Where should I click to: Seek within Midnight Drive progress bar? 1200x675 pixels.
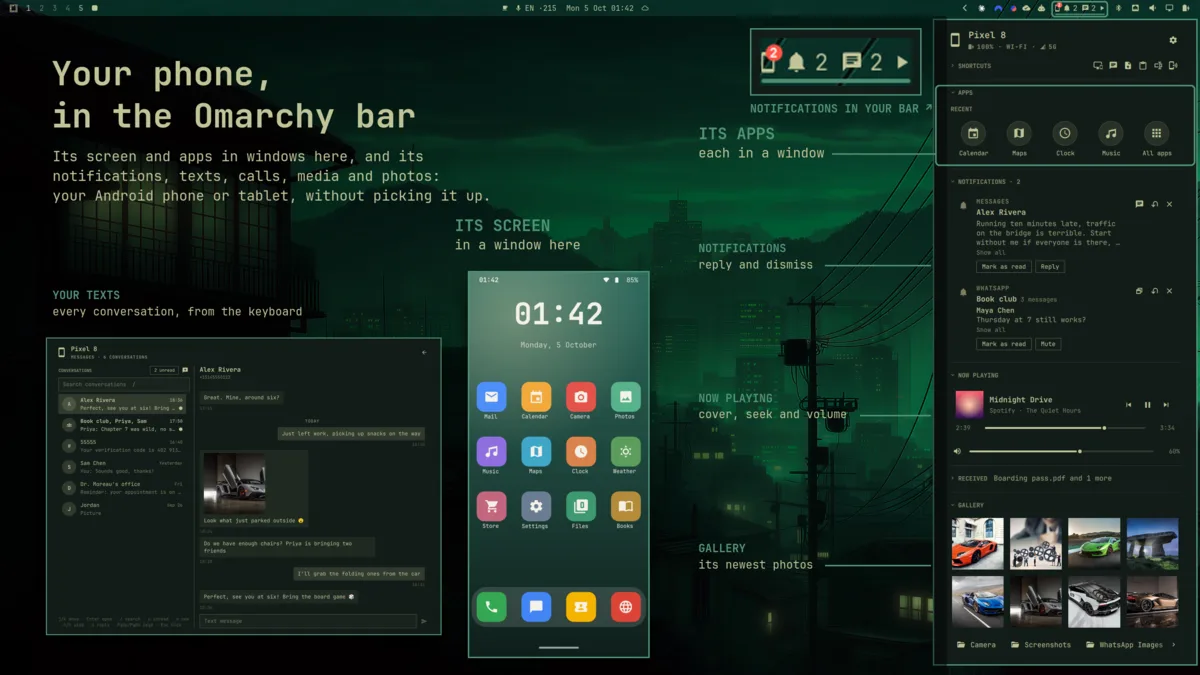(x=1066, y=428)
